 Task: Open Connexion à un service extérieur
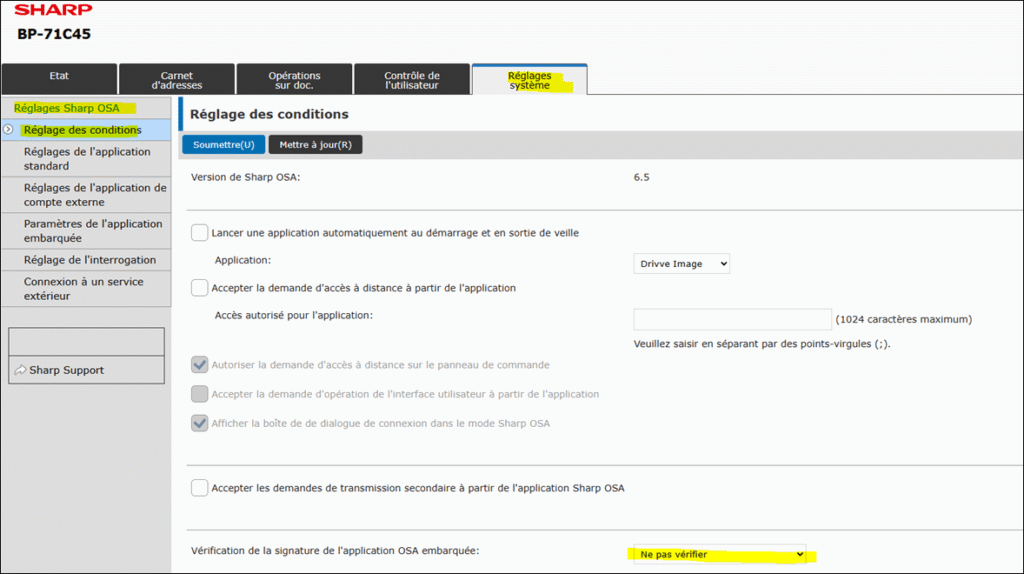click(x=86, y=289)
